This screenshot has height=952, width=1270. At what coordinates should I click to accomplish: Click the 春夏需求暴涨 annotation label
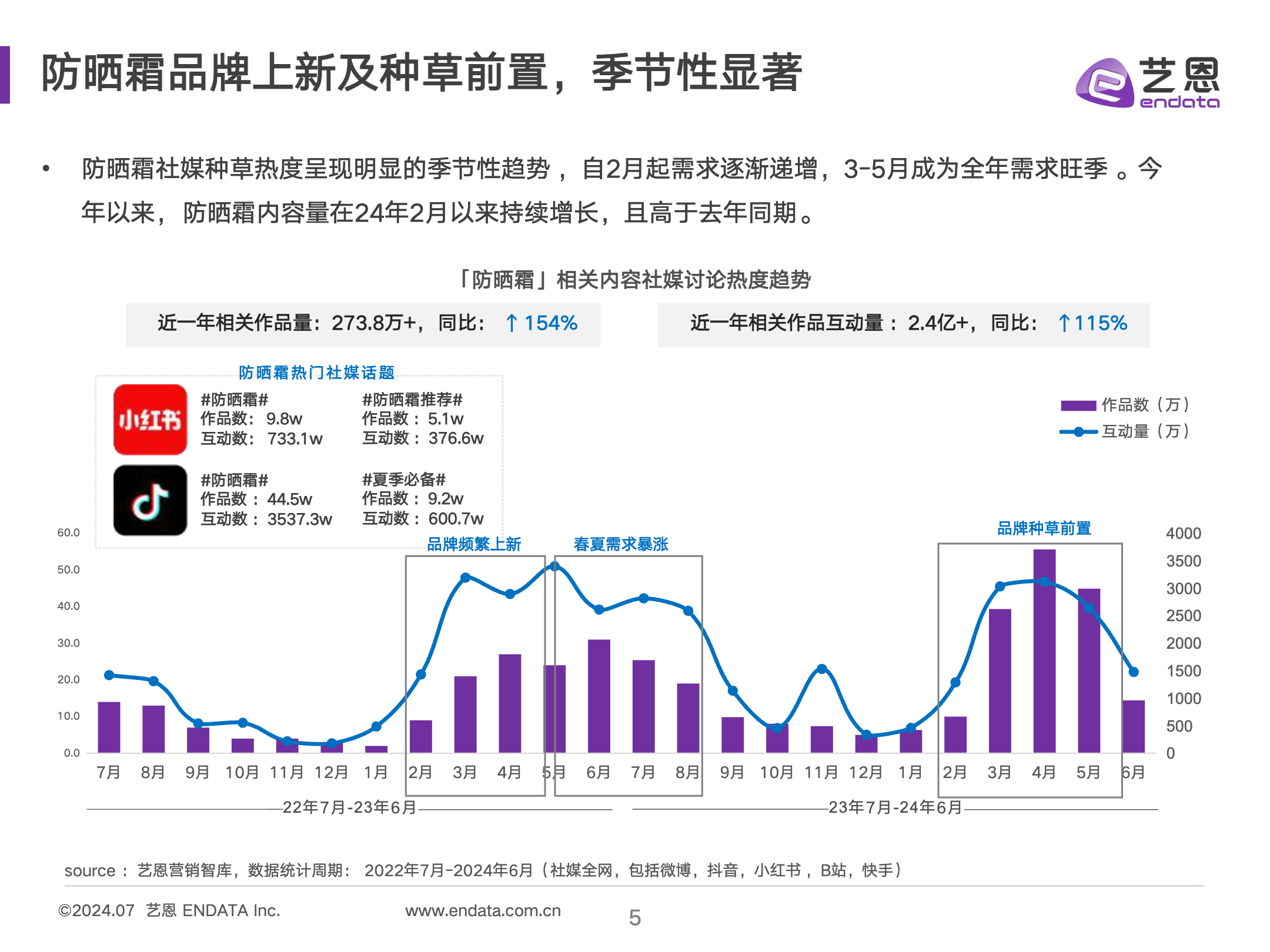[x=621, y=544]
